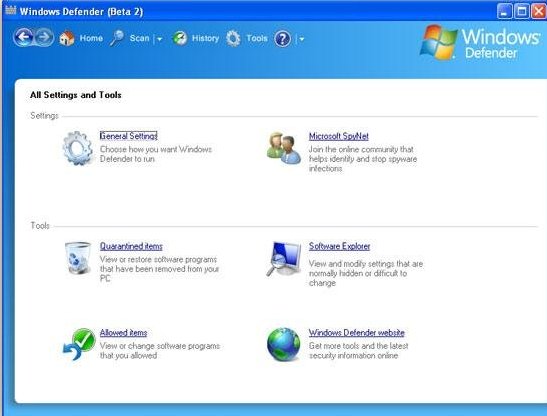This screenshot has width=547, height=416.
Task: Click the Windows Defender website globe icon
Action: 283,344
